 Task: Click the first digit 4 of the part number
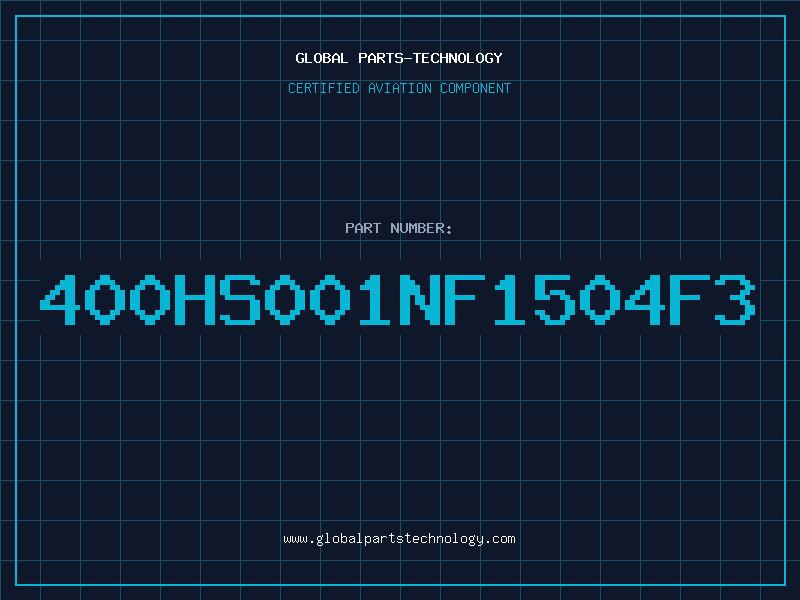point(60,299)
